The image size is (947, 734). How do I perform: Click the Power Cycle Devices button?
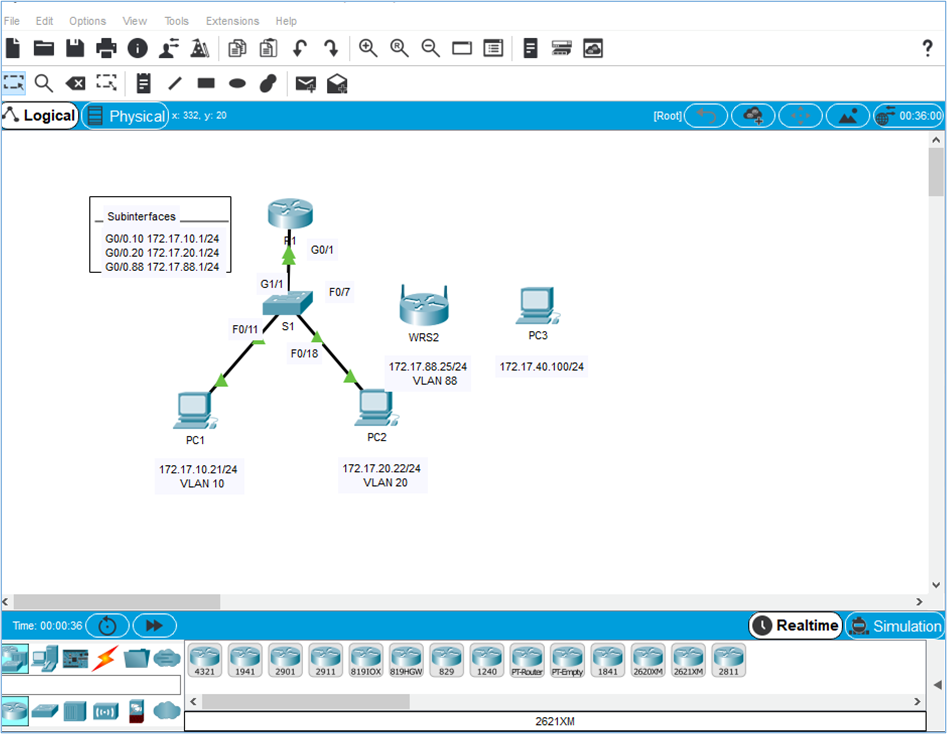coord(107,626)
